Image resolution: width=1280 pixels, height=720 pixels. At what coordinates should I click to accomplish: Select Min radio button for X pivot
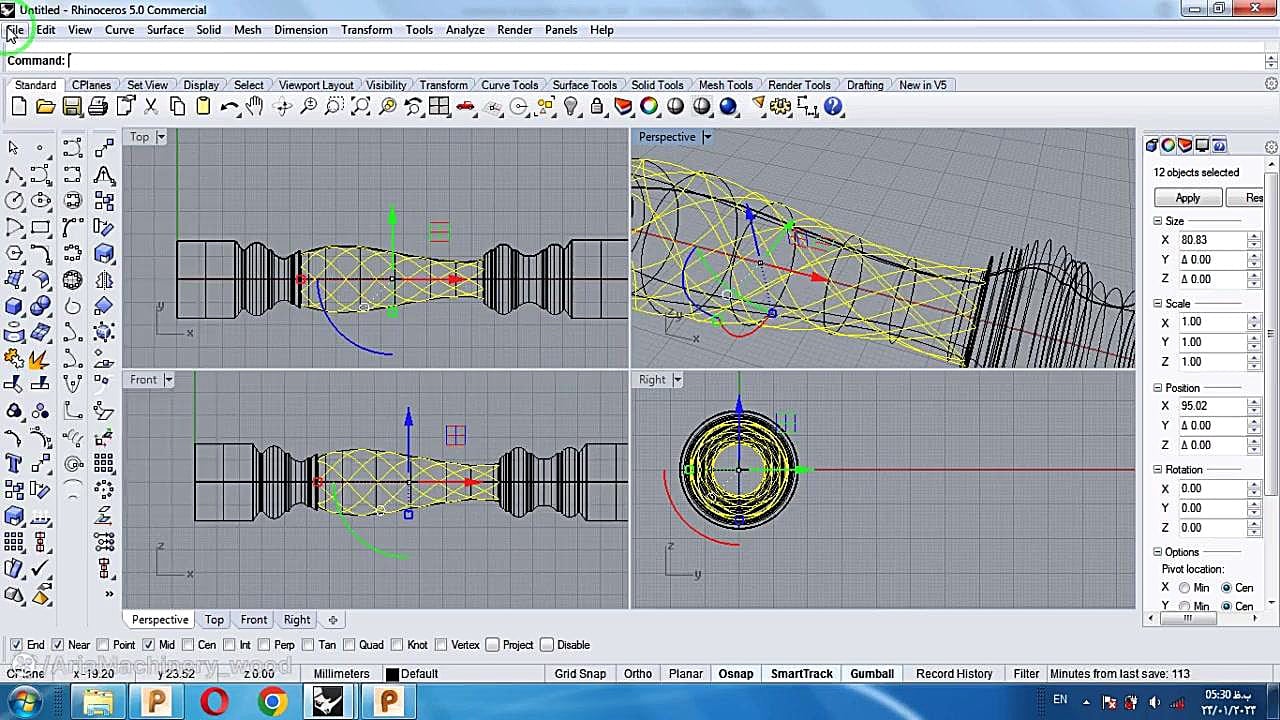pyautogui.click(x=1184, y=588)
